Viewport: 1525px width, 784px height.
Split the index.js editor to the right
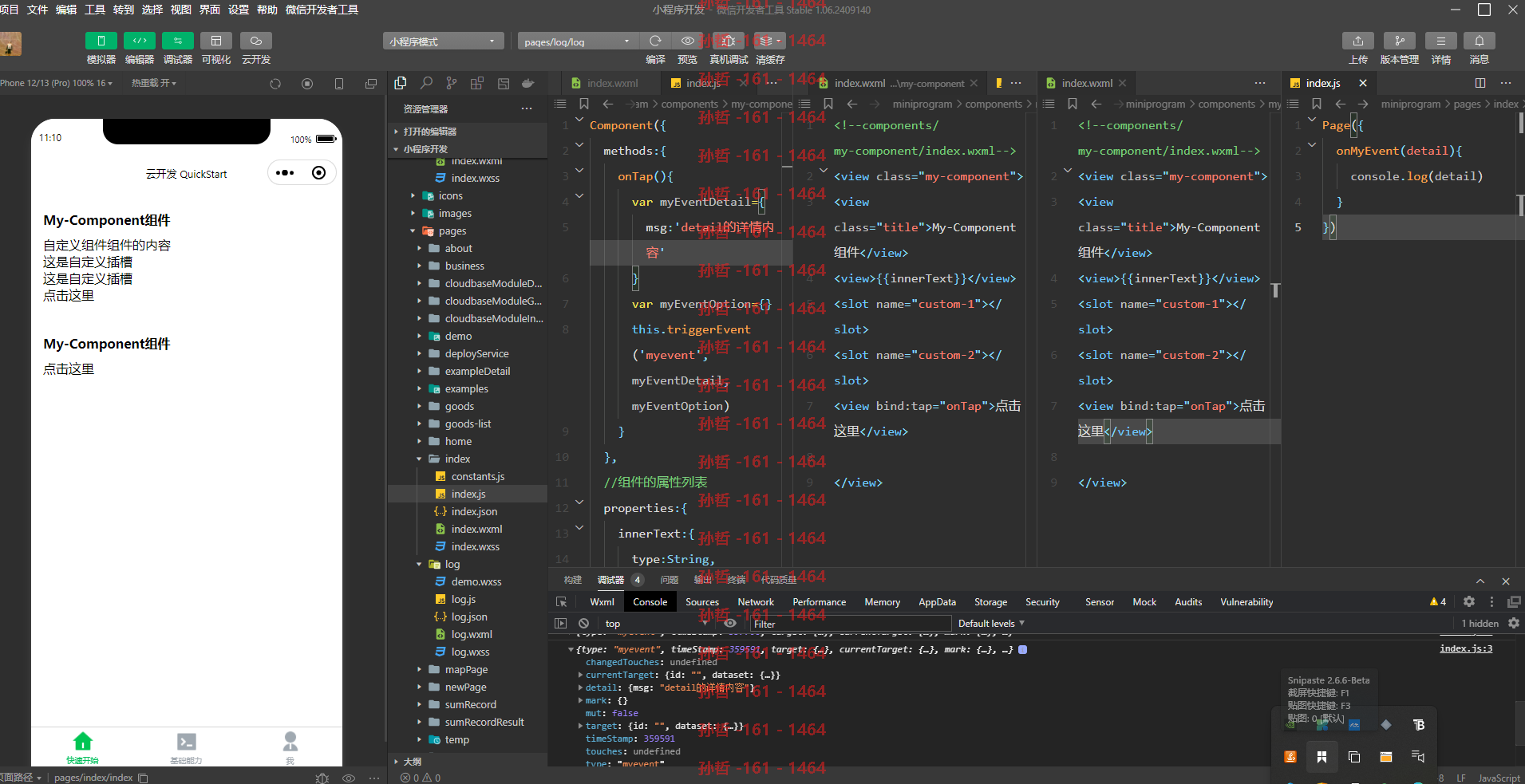pyautogui.click(x=1480, y=83)
